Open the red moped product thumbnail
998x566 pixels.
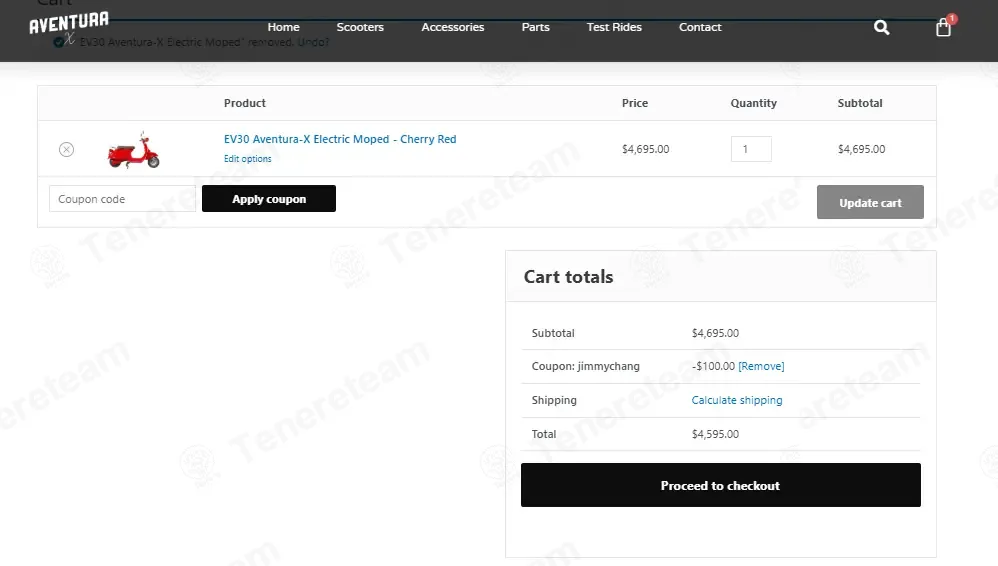coord(133,150)
